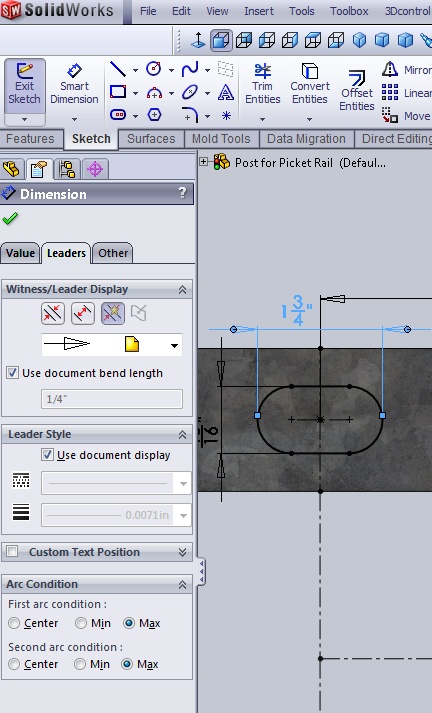Expand the Post for Picket Rail tree
Screen dimensions: 432x713
[x=203, y=161]
